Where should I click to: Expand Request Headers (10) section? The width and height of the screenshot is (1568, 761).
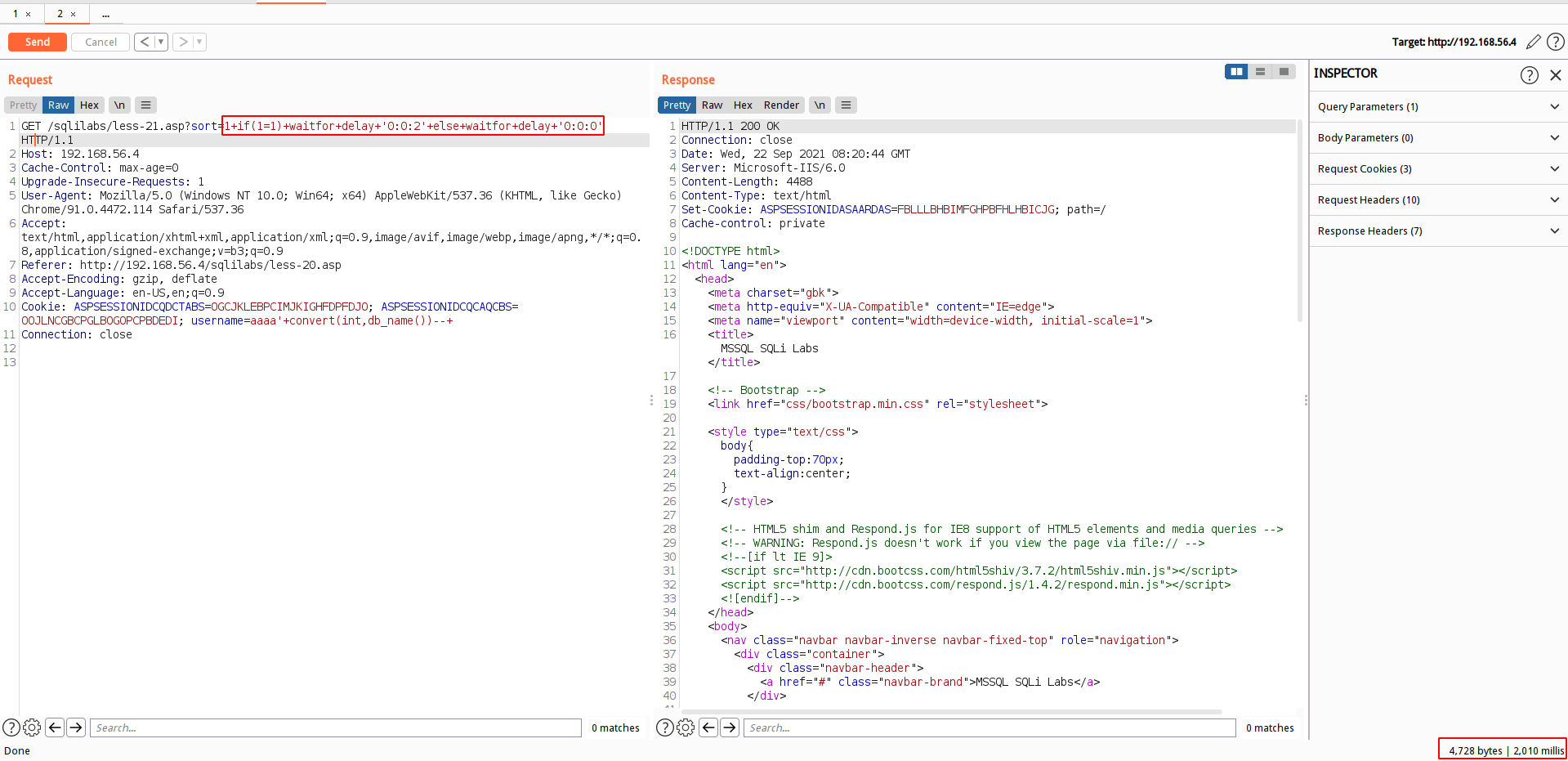[x=1438, y=200]
